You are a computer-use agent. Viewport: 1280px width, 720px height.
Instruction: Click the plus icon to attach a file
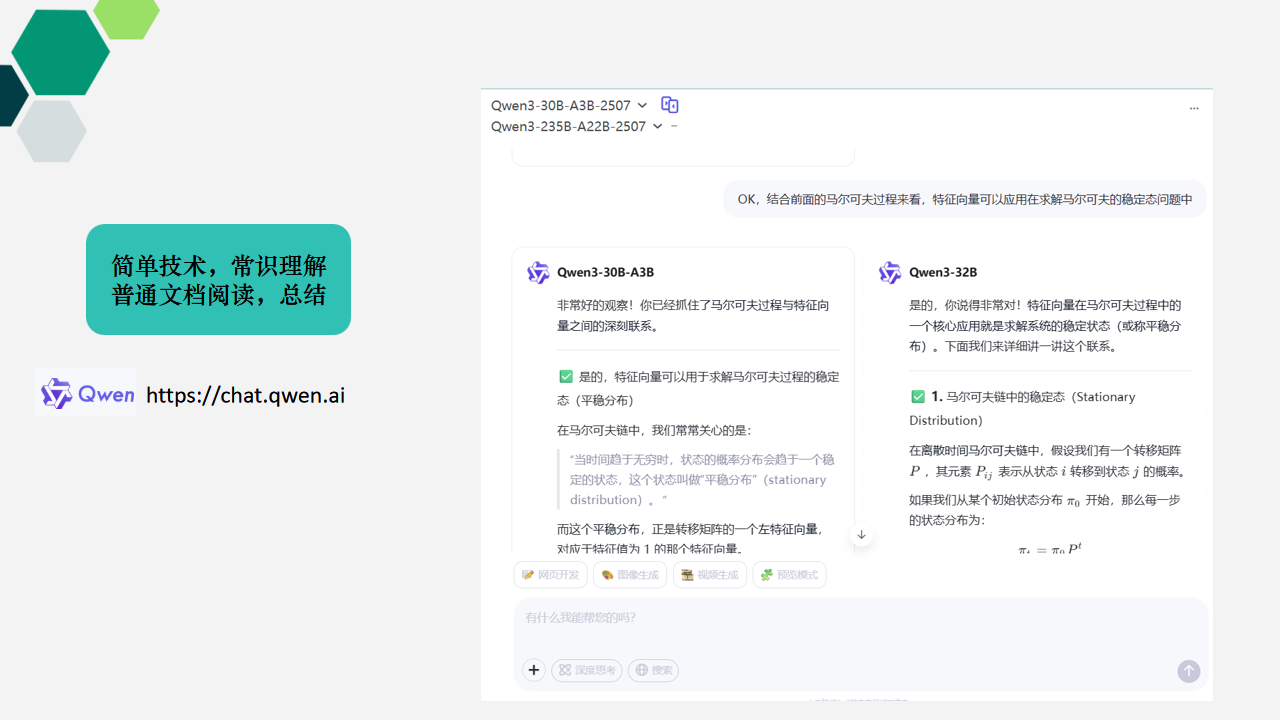coord(533,670)
